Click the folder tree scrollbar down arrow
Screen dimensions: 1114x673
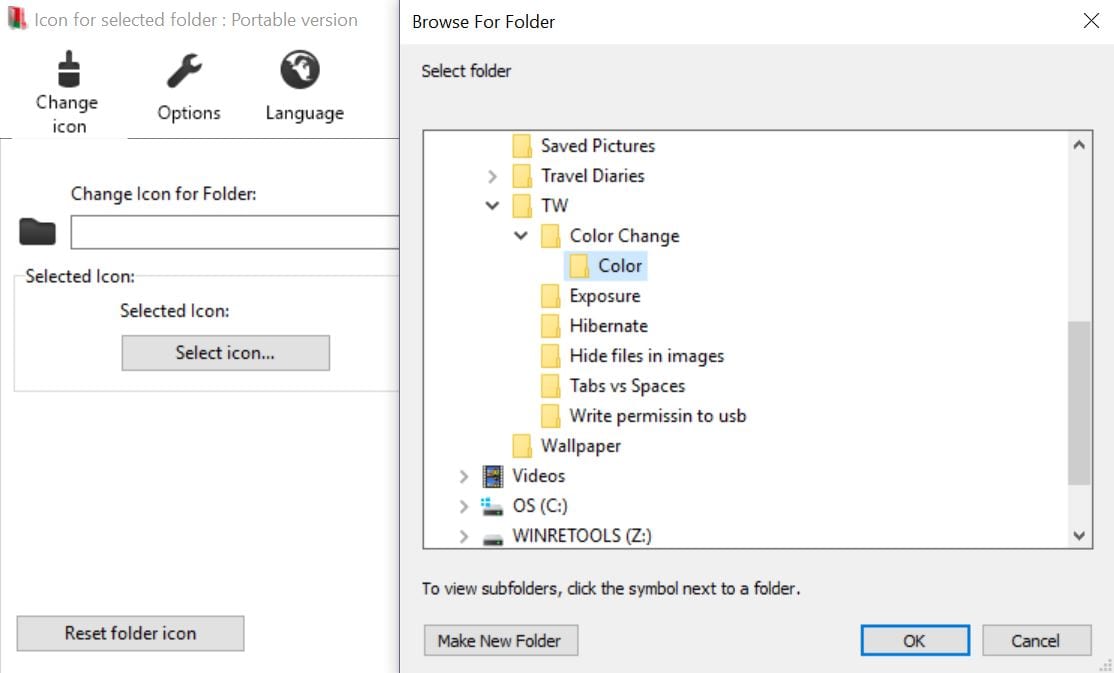[1079, 535]
